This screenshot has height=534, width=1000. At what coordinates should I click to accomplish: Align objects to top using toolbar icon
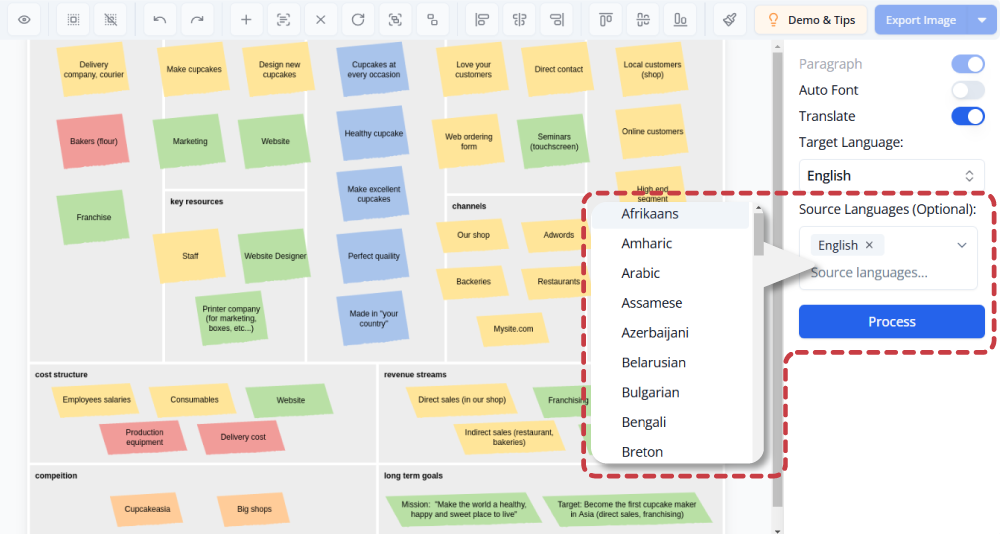pyautogui.click(x=605, y=19)
